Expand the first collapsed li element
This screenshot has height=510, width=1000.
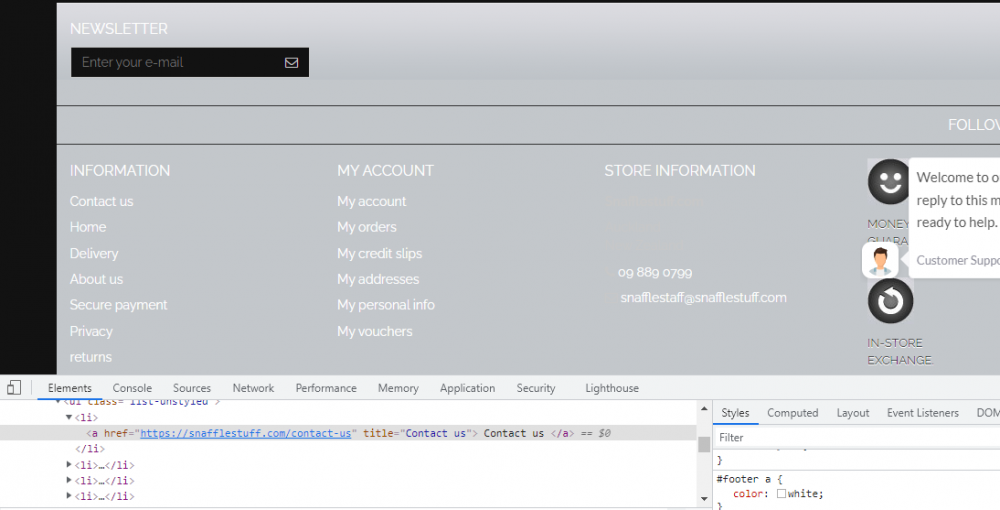(x=70, y=465)
